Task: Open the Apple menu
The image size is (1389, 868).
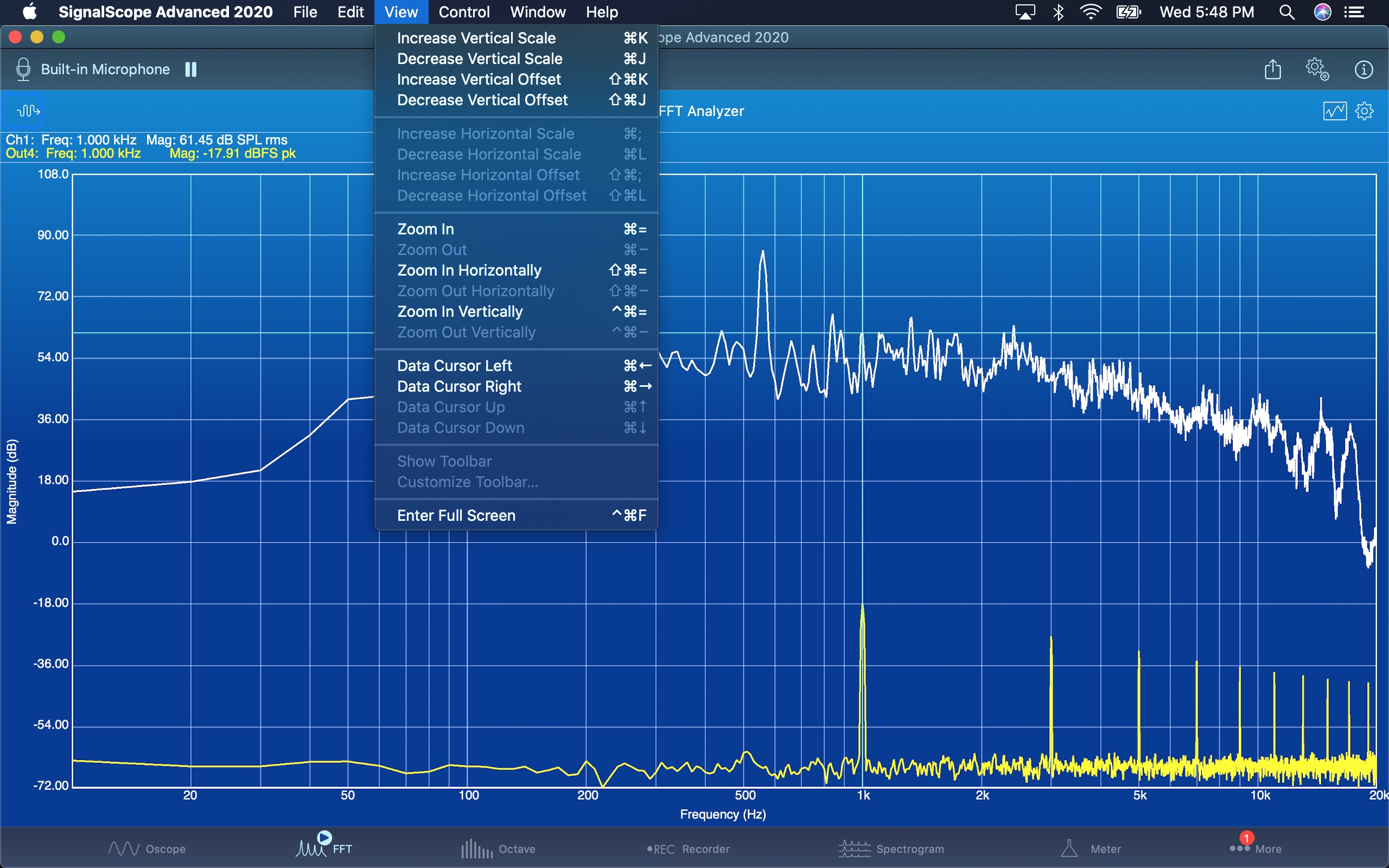Action: tap(30, 12)
